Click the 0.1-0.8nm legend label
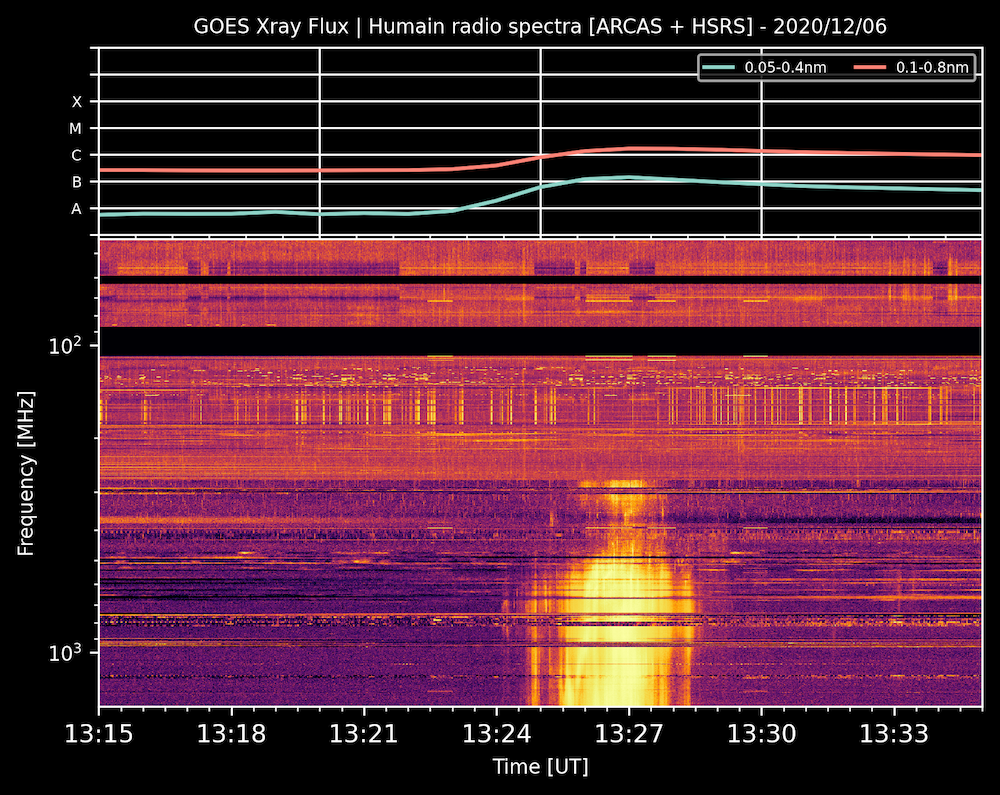Viewport: 1000px width, 795px height. click(932, 68)
